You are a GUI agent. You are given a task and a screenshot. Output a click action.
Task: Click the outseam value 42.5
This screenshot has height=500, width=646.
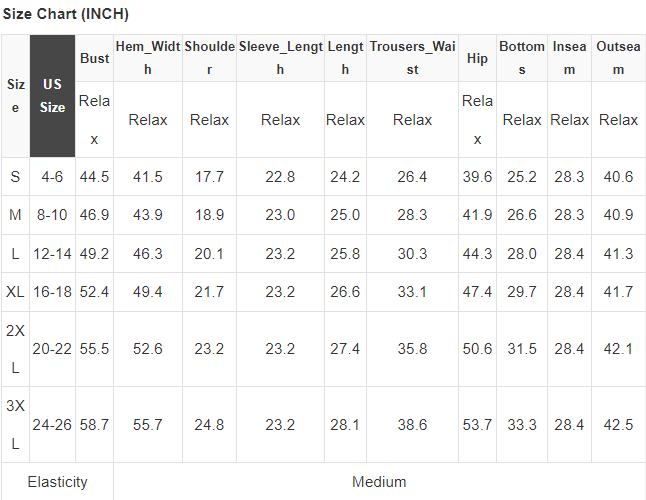pos(618,425)
